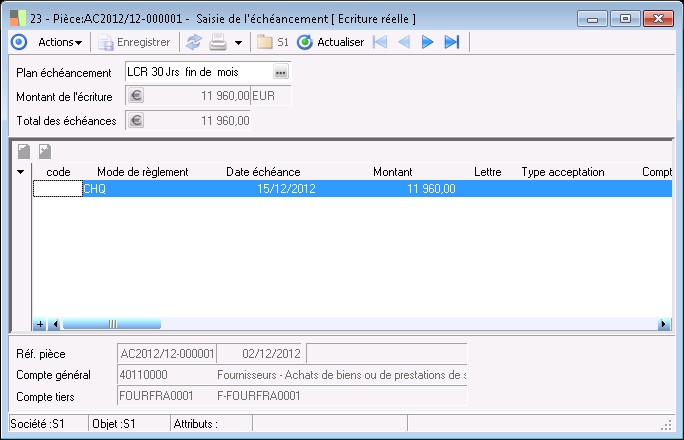Minimize the échéancement window
Image resolution: width=684 pixels, height=440 pixels.
[x=592, y=19]
